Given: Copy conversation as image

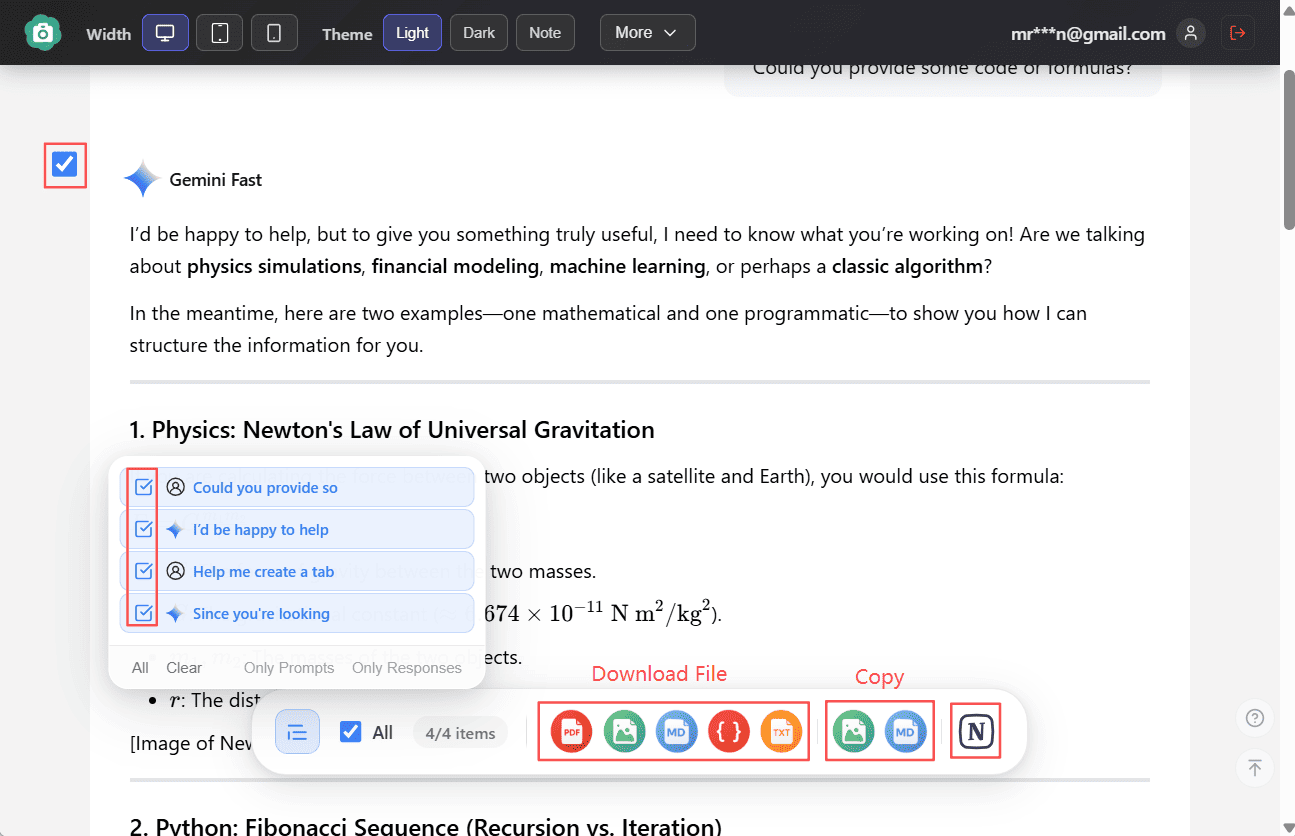Looking at the screenshot, I should pos(853,732).
